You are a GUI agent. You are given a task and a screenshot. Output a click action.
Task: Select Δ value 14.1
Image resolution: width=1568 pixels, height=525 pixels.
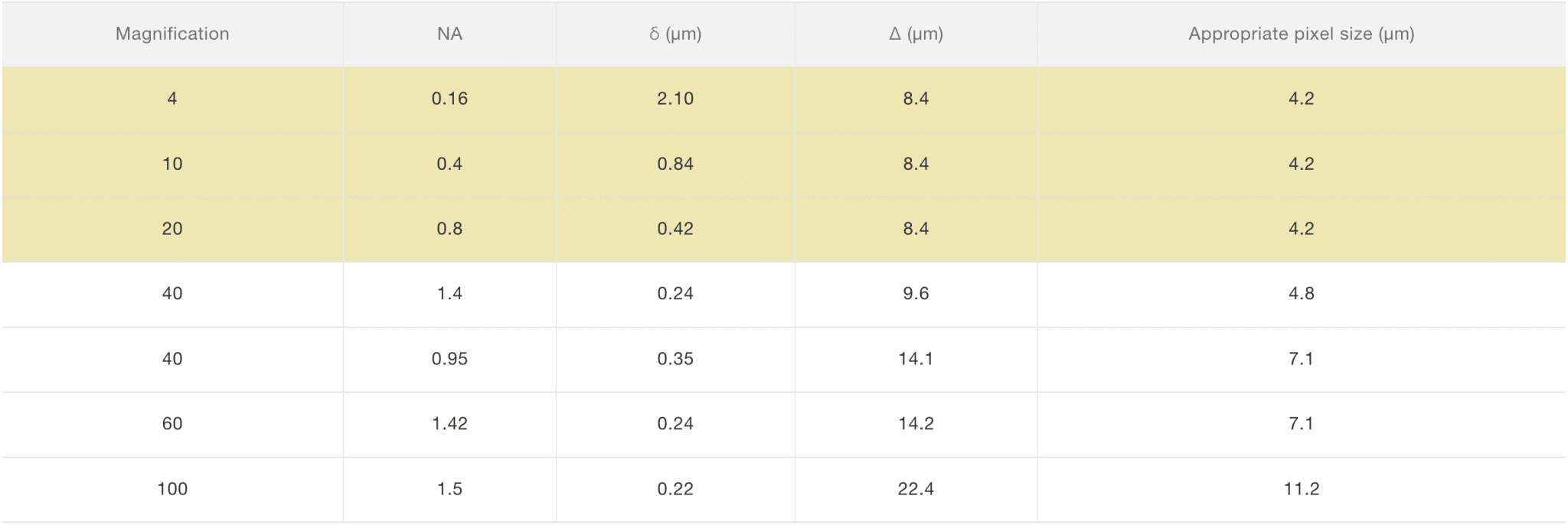pyautogui.click(x=916, y=359)
